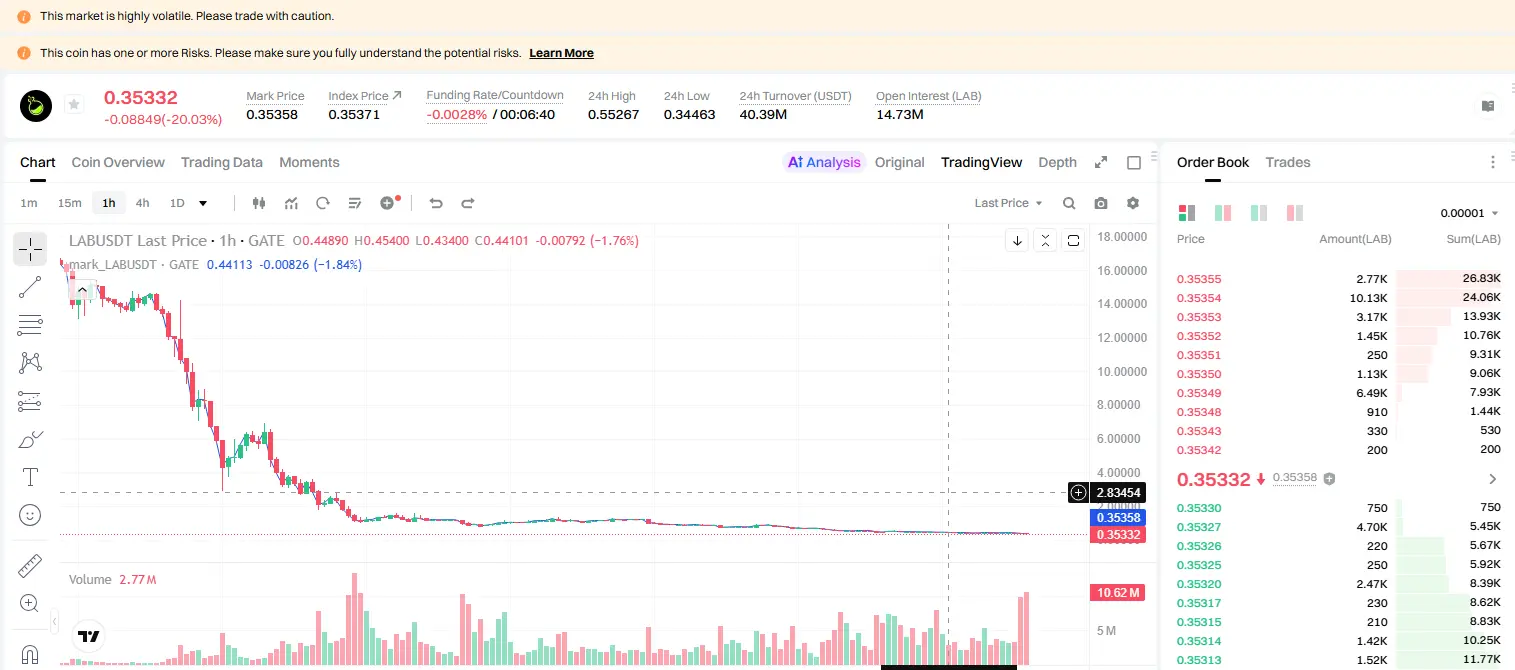This screenshot has width=1515, height=670.
Task: Open the Coin Overview tab
Action: point(118,162)
